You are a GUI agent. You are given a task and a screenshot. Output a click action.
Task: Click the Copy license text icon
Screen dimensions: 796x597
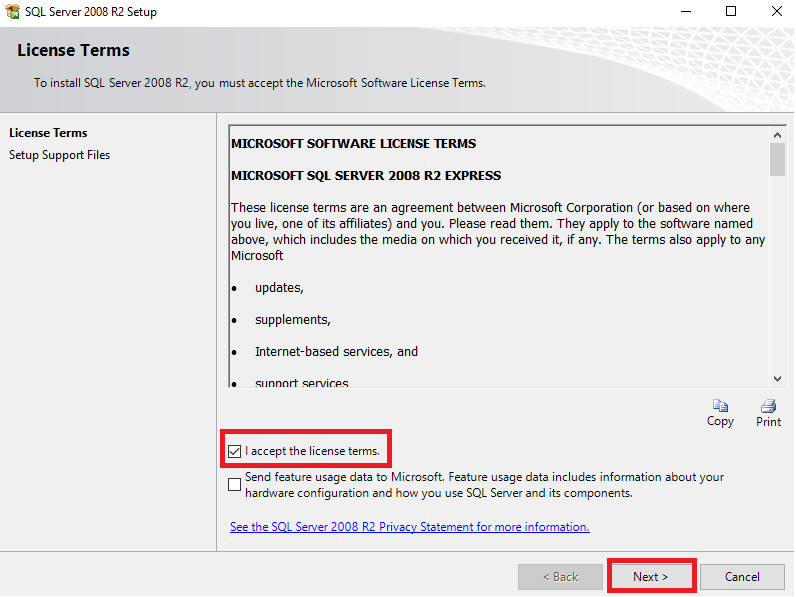[x=720, y=406]
